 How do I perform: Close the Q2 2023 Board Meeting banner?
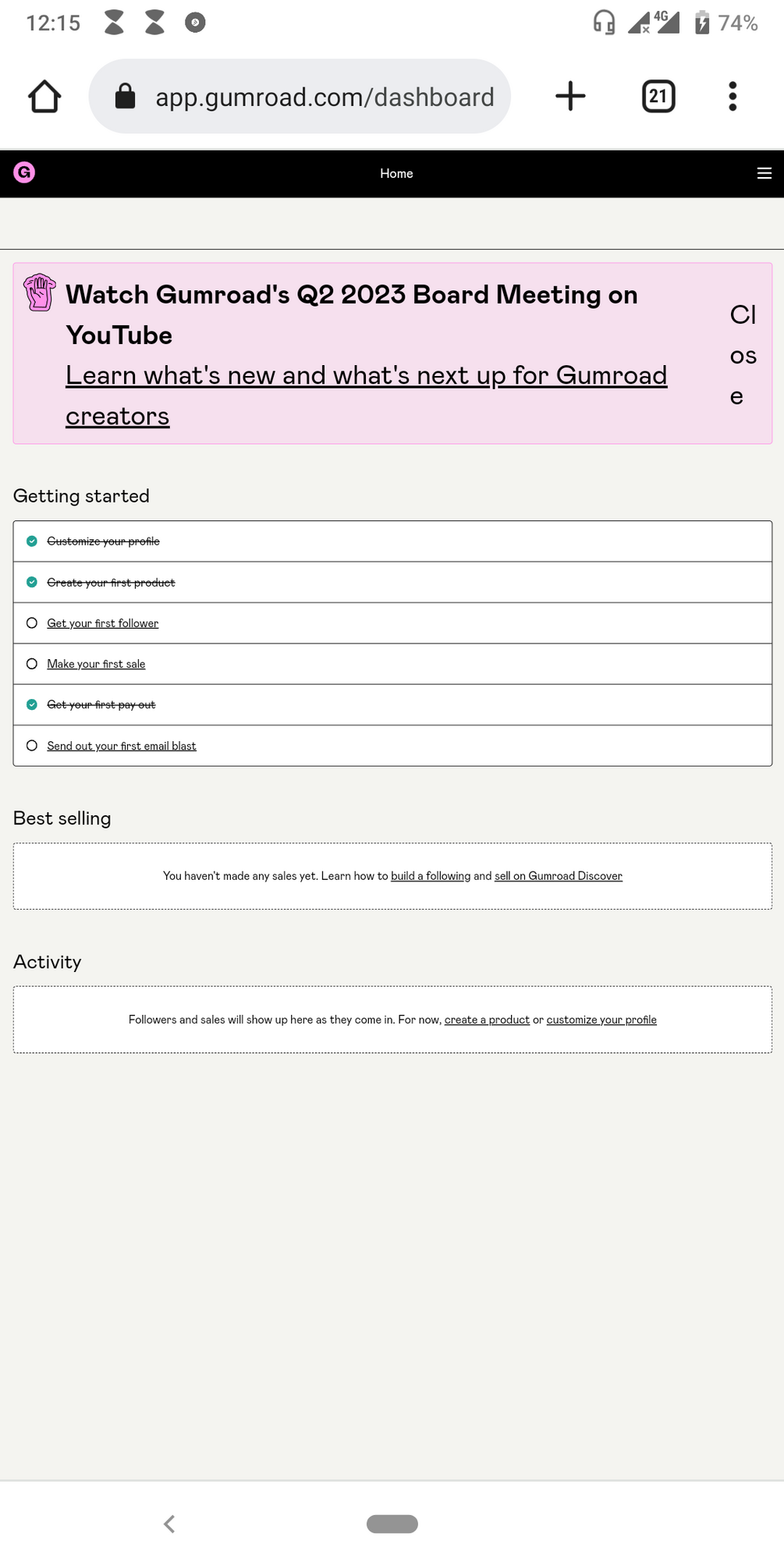pyautogui.click(x=742, y=355)
